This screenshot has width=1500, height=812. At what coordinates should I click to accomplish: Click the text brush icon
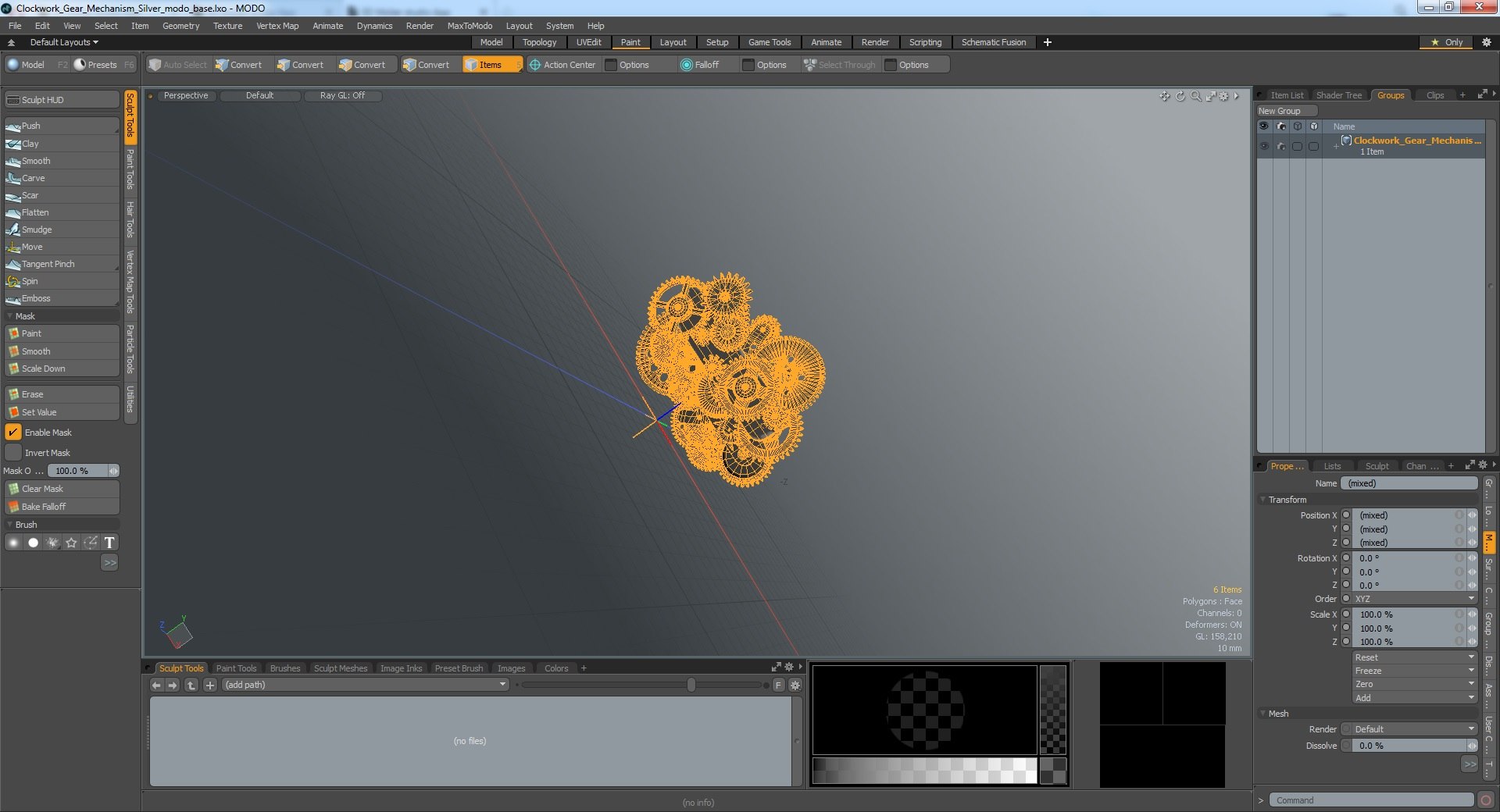pyautogui.click(x=109, y=543)
